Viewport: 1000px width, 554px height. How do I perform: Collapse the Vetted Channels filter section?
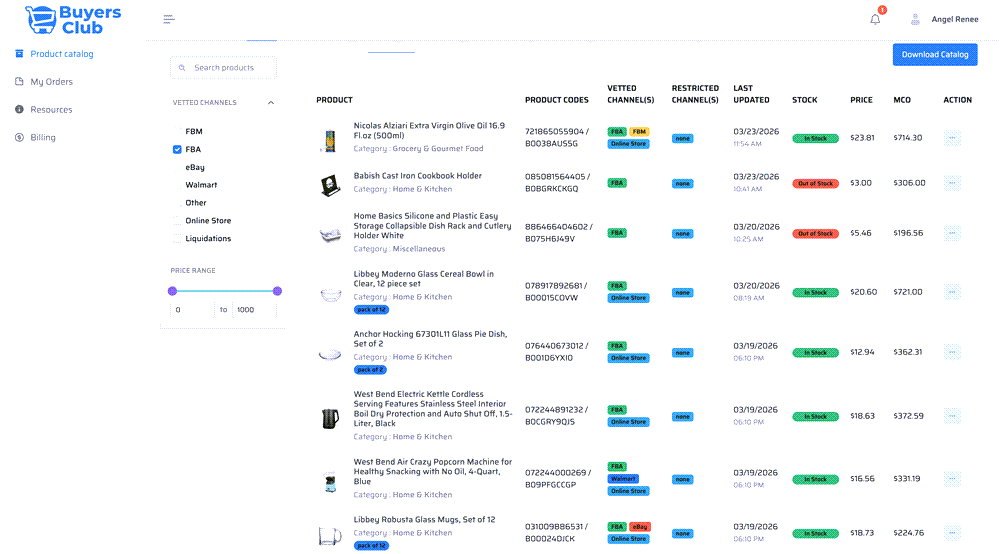pos(271,103)
